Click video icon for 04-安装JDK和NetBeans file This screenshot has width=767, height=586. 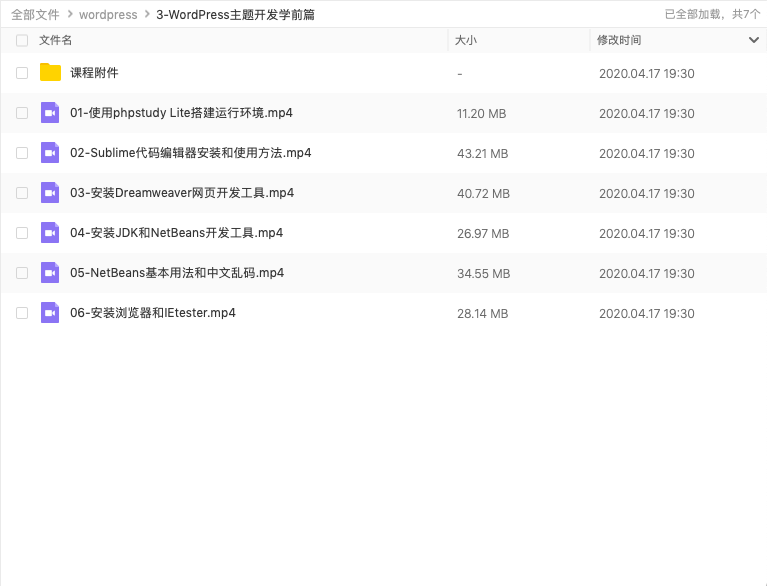[x=50, y=233]
